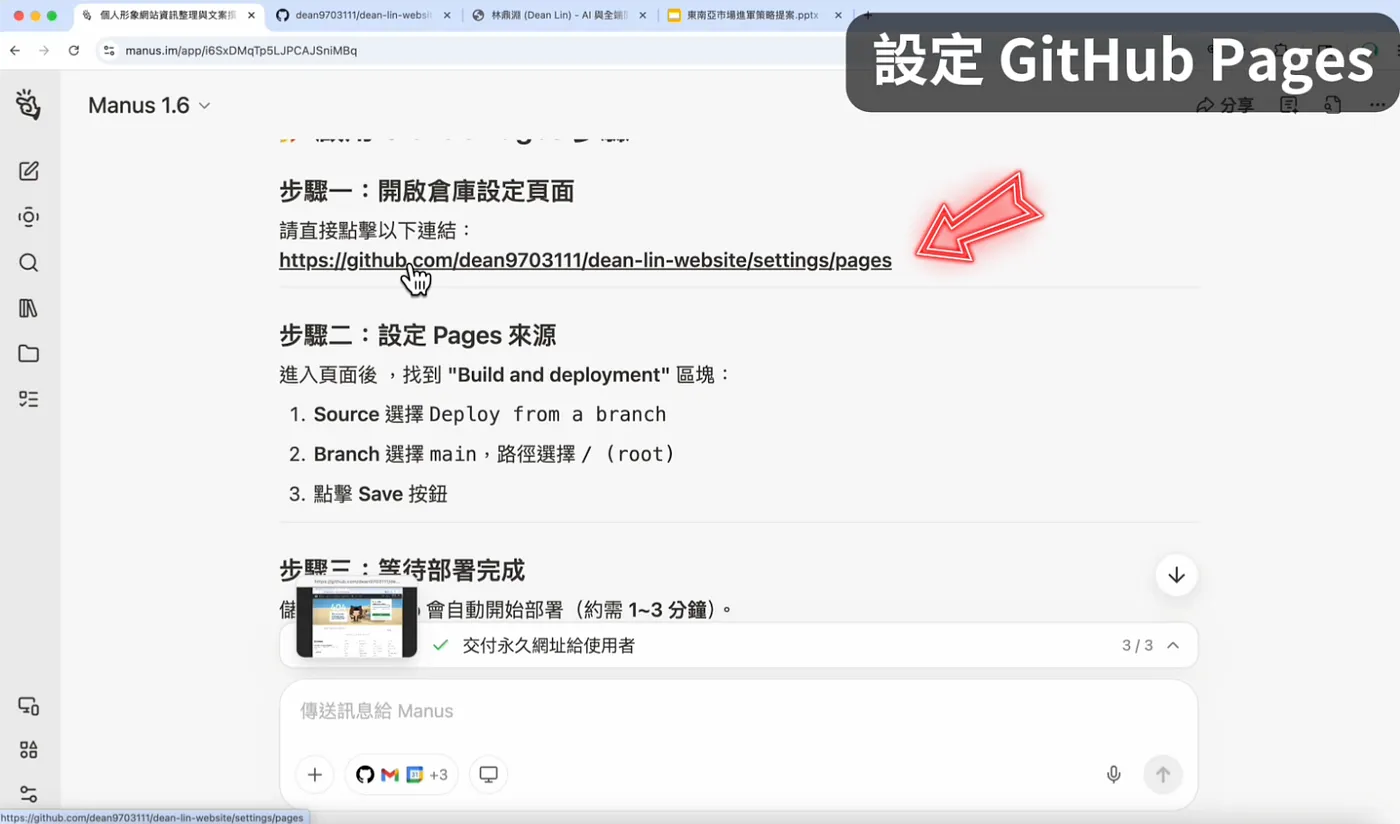This screenshot has width=1400, height=824.
Task: Open the folder icon in the sidebar
Action: point(29,353)
